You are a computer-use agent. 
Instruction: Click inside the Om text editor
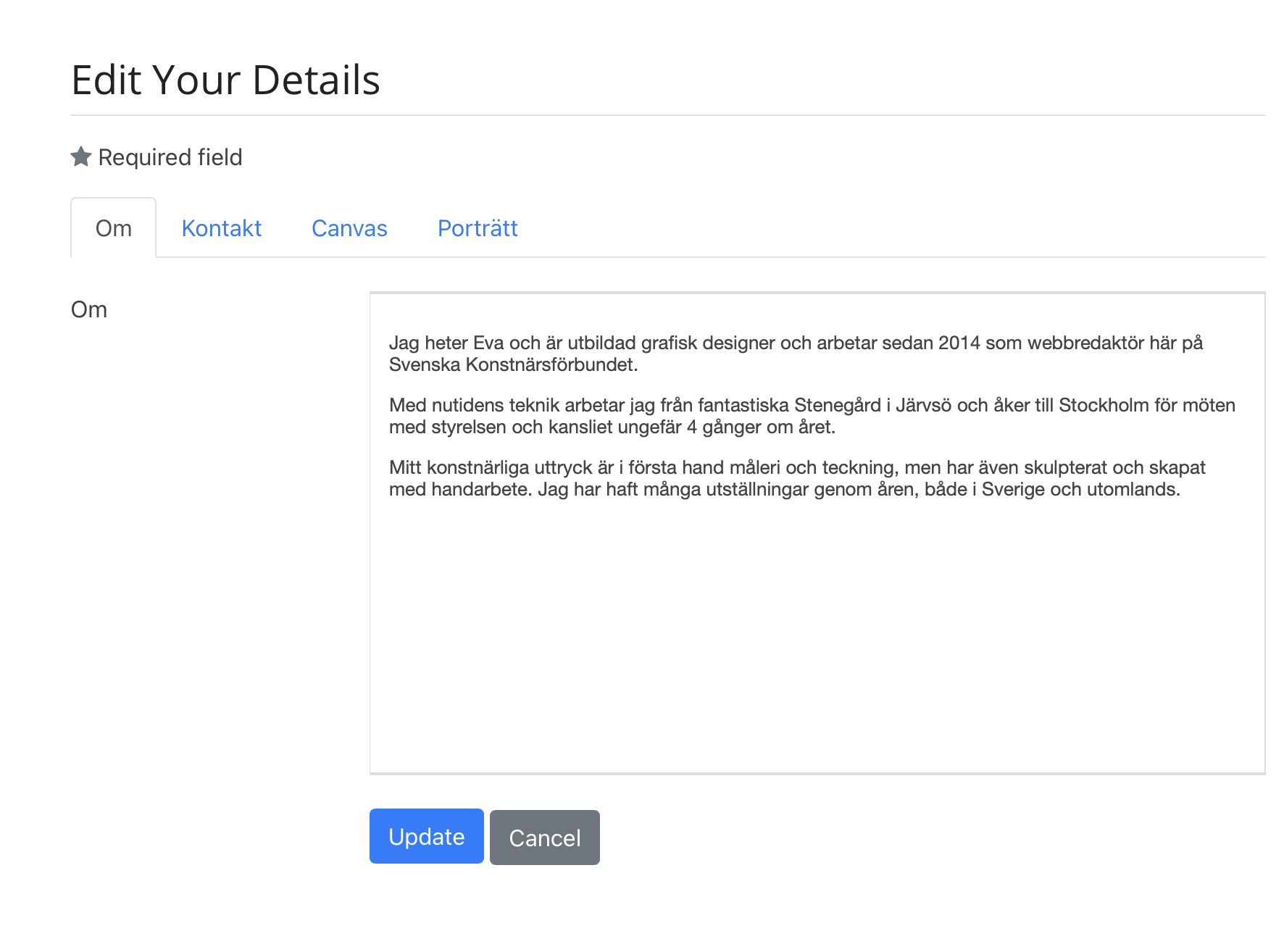tap(817, 533)
